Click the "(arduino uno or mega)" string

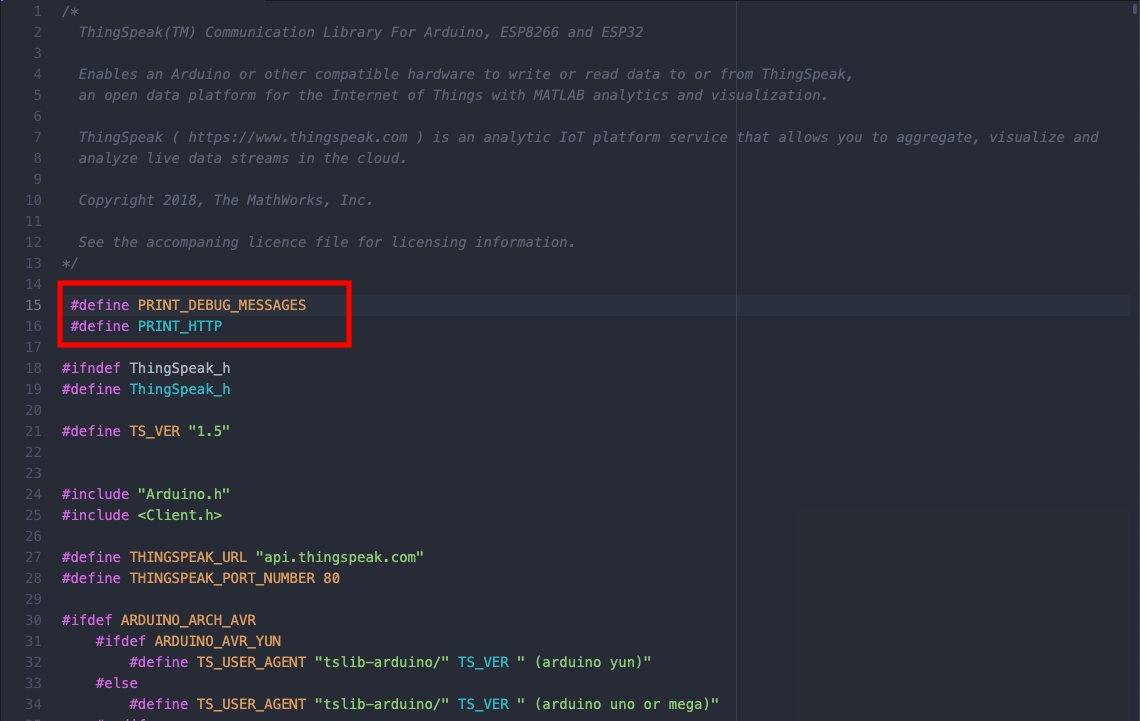[618, 704]
